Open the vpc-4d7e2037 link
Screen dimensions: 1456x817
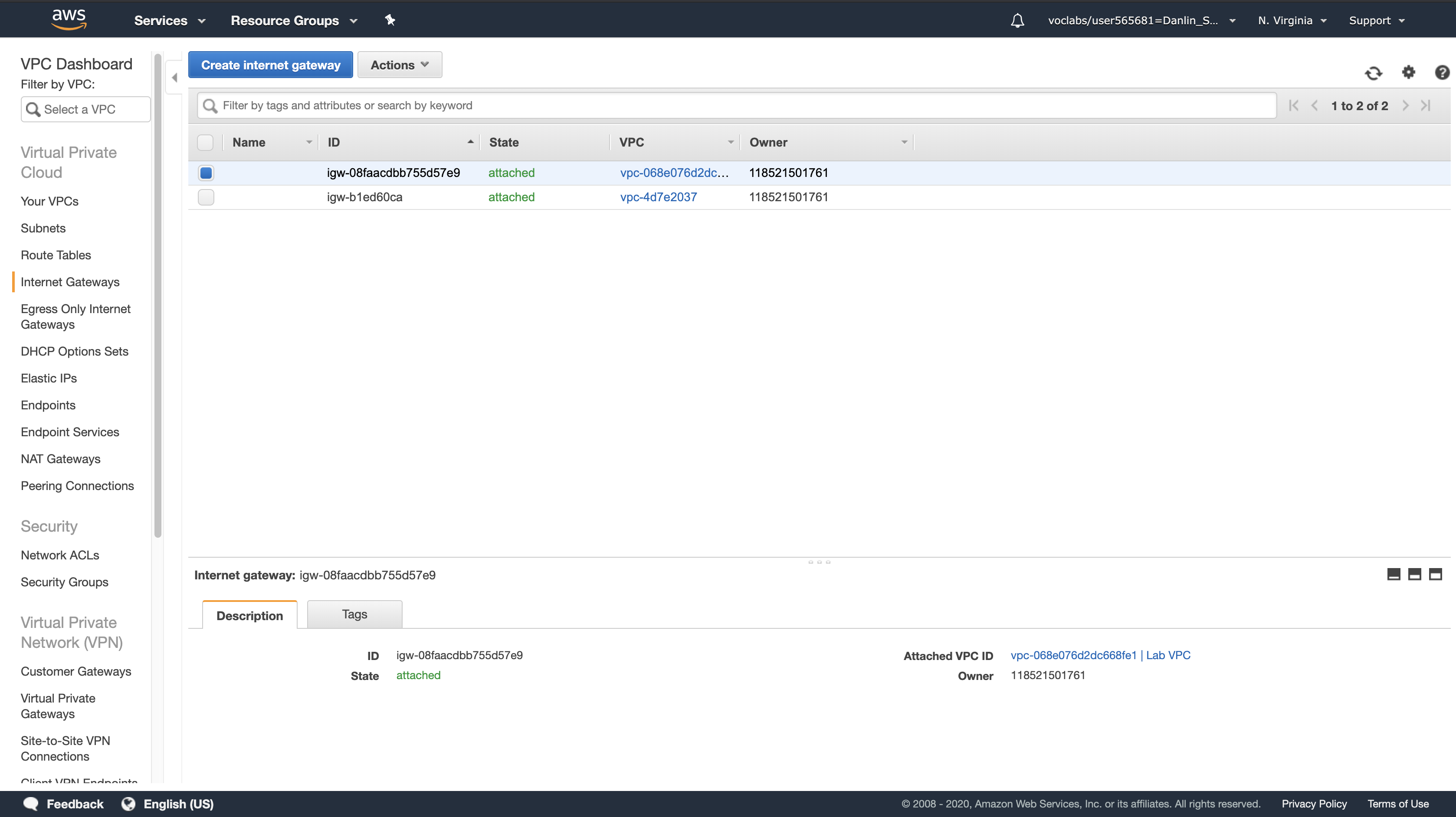[x=659, y=197]
